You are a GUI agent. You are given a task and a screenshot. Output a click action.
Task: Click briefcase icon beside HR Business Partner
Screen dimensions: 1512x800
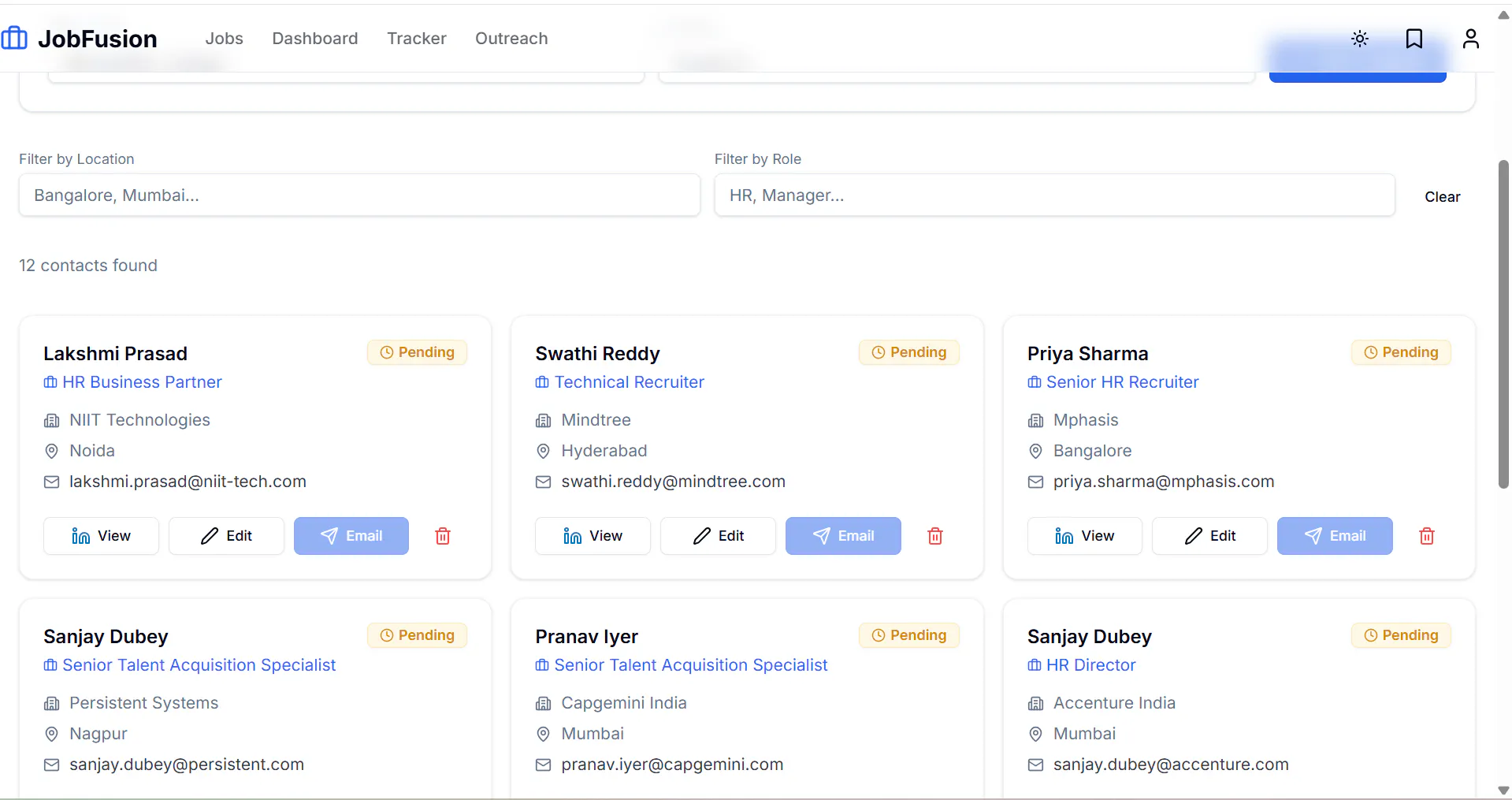tap(50, 382)
